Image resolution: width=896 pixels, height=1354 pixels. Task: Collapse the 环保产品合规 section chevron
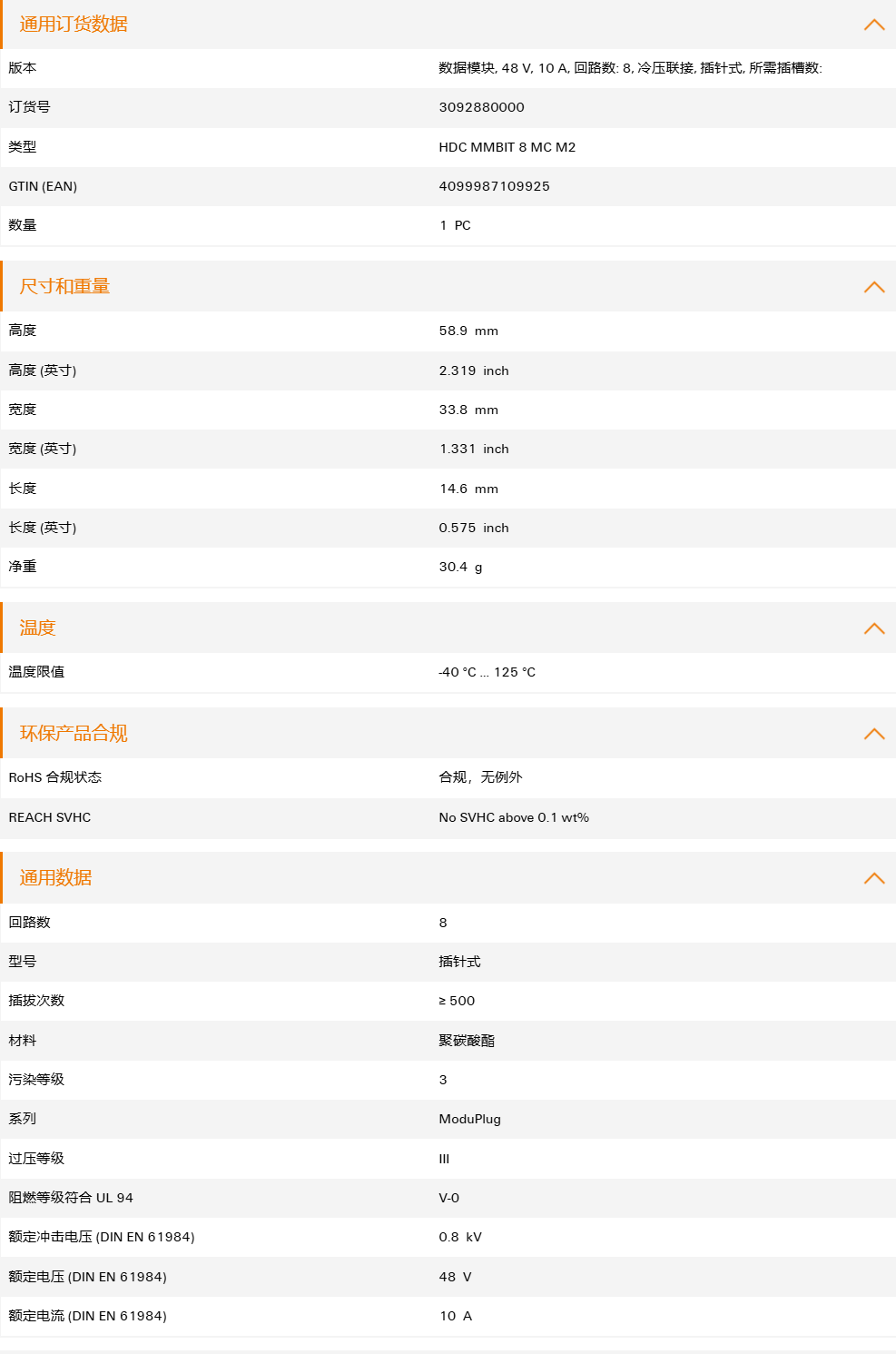(874, 734)
